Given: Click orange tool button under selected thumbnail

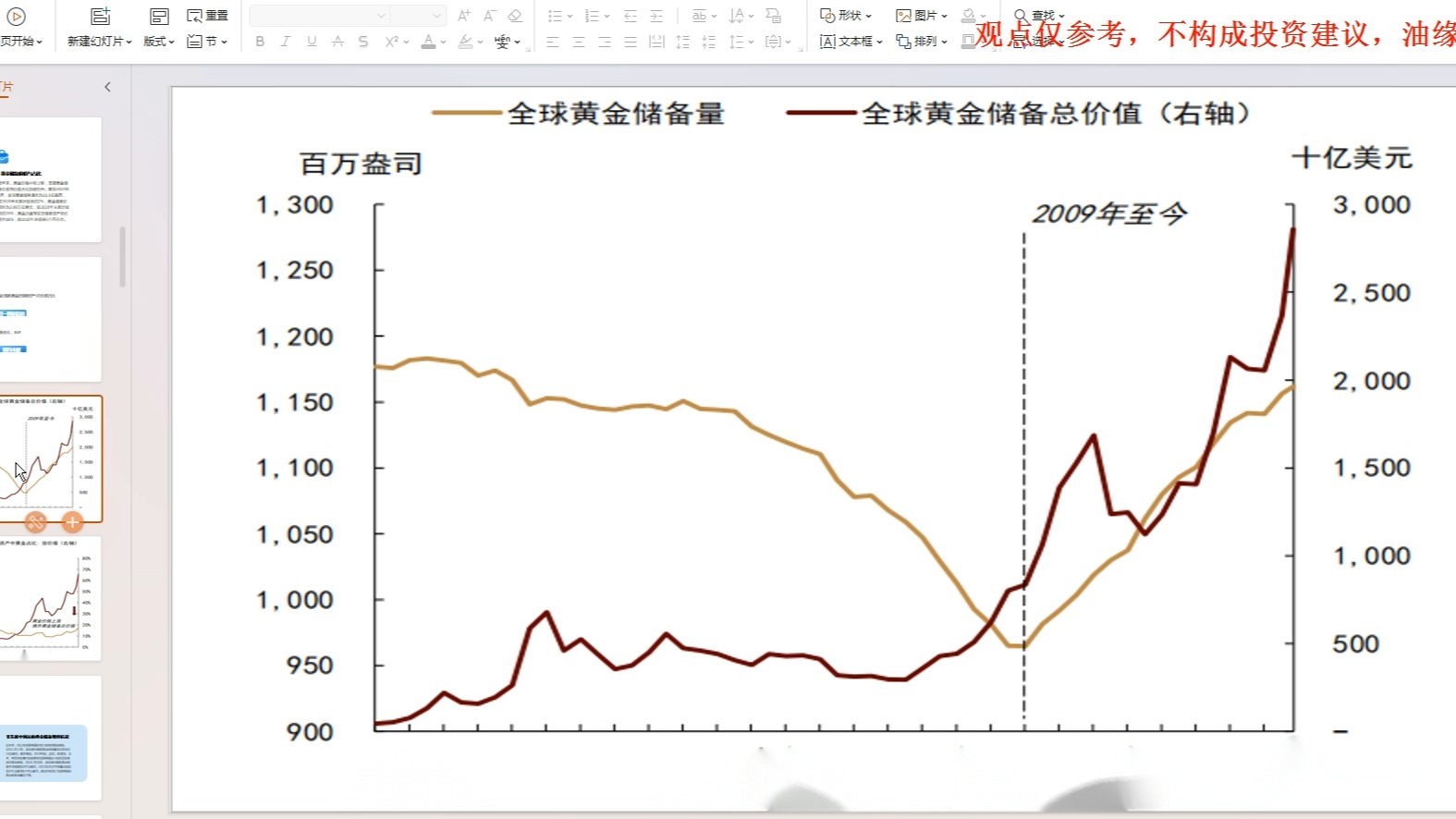Looking at the screenshot, I should (36, 522).
